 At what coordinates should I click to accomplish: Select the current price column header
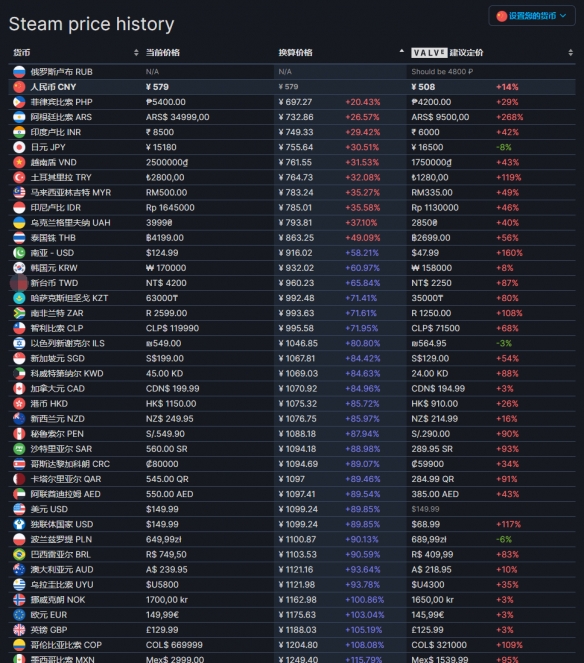coord(163,52)
